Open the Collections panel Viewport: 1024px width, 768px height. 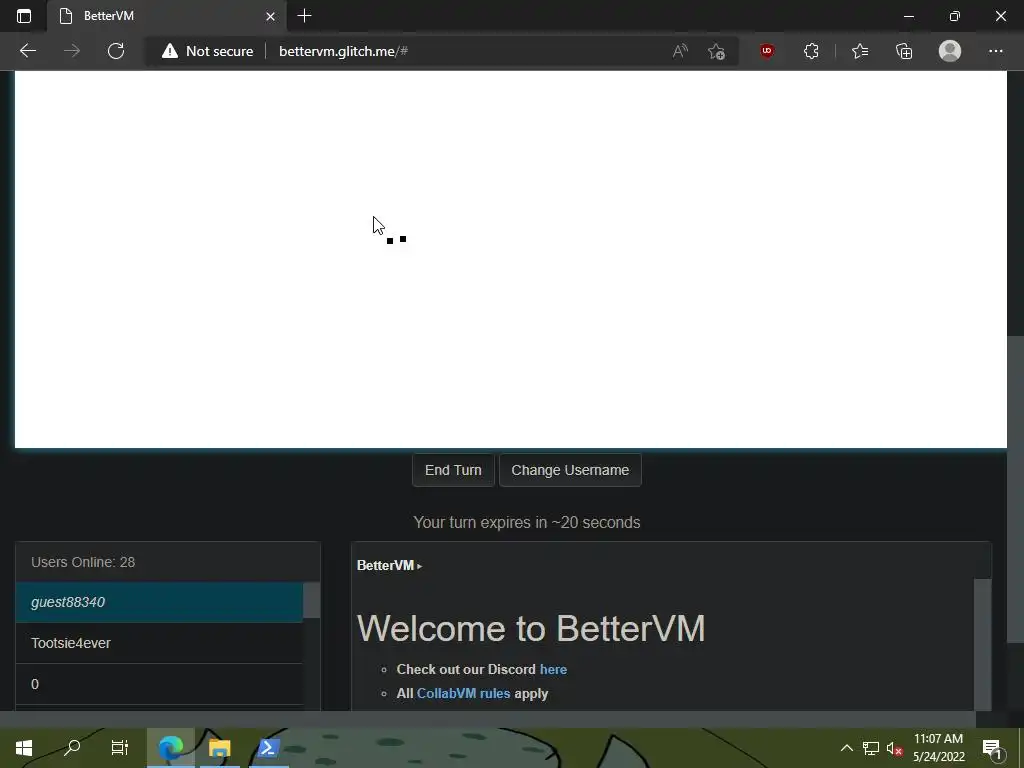pyautogui.click(x=904, y=51)
